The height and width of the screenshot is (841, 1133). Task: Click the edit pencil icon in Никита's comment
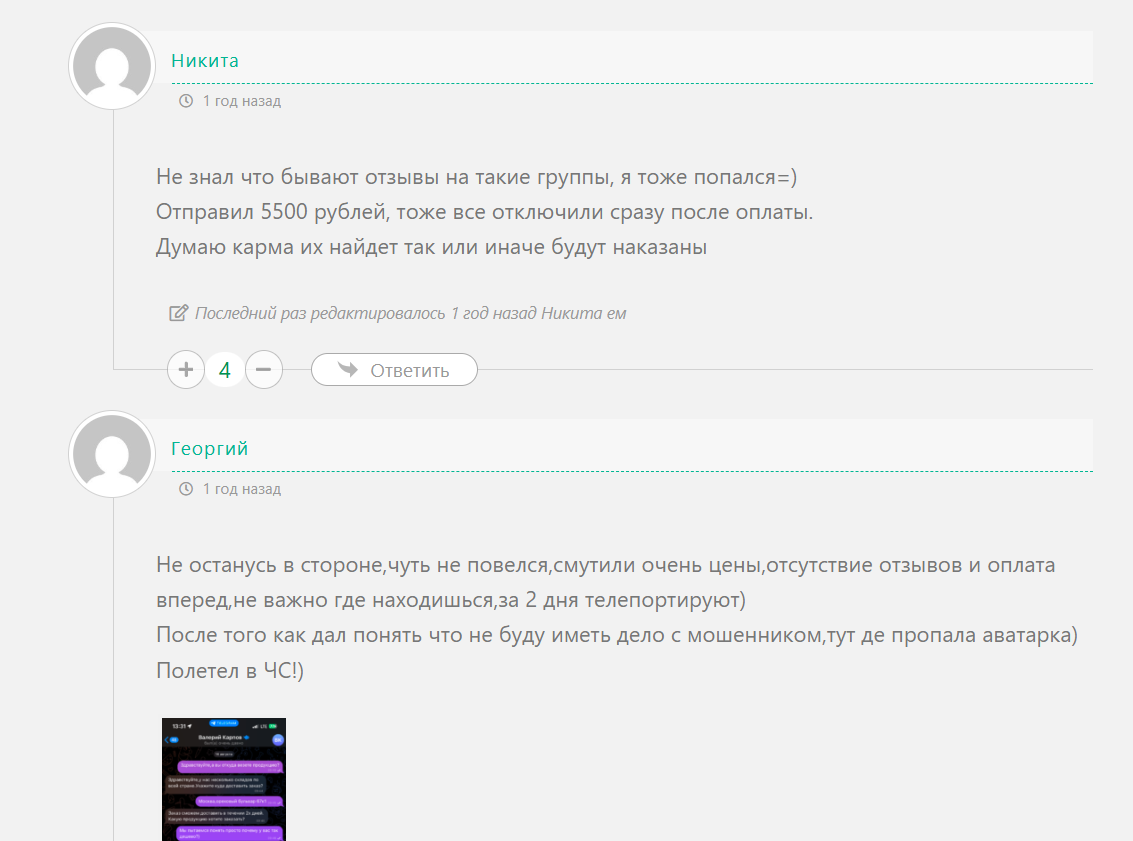179,313
